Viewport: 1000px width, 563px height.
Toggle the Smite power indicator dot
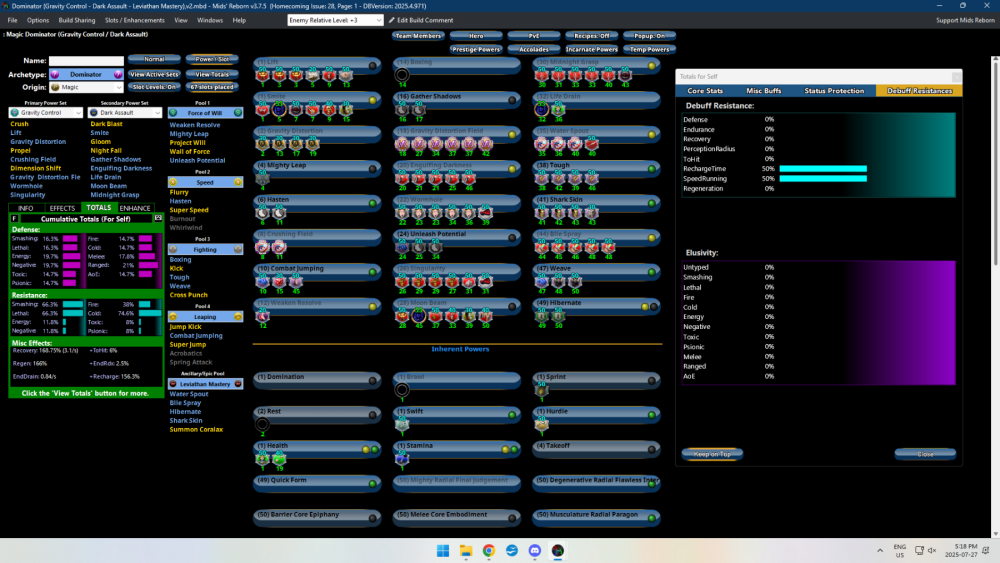click(372, 100)
